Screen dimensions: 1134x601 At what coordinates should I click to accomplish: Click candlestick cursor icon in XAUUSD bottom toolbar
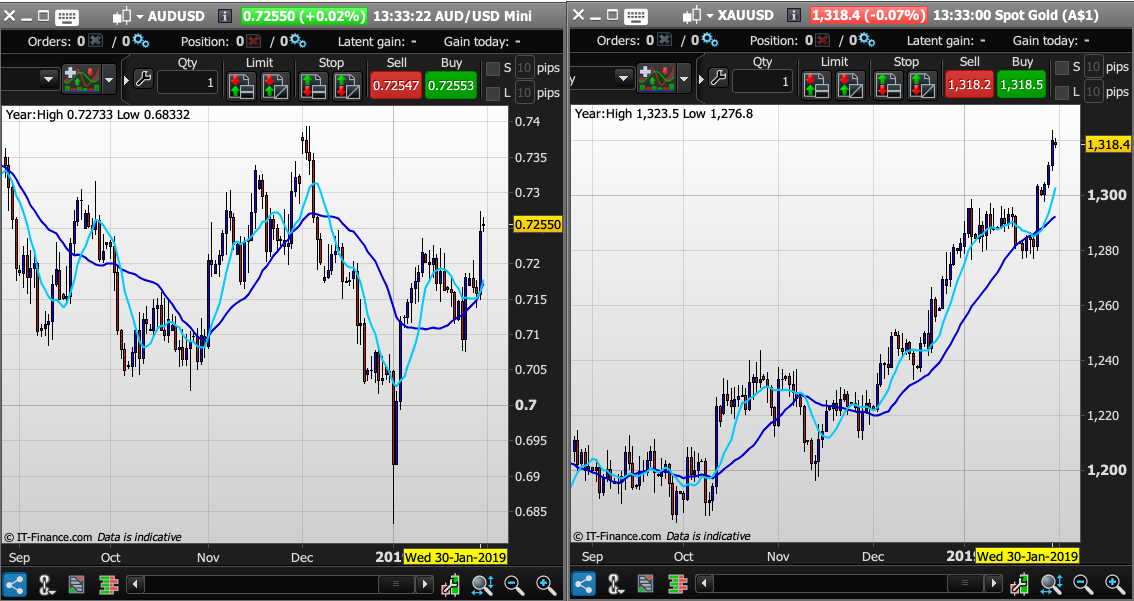coord(1020,584)
